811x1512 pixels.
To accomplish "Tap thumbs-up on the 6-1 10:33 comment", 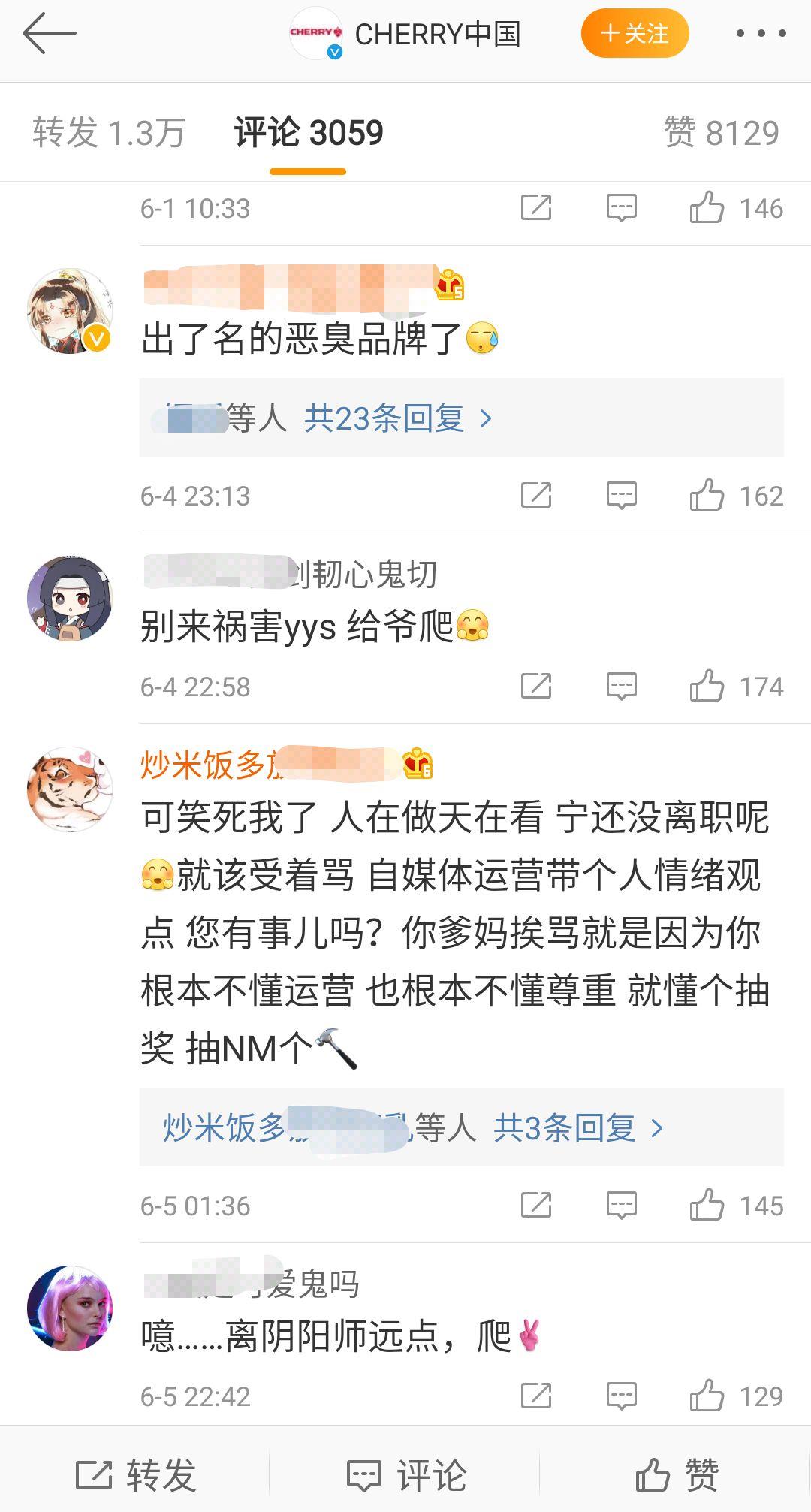I will point(706,208).
